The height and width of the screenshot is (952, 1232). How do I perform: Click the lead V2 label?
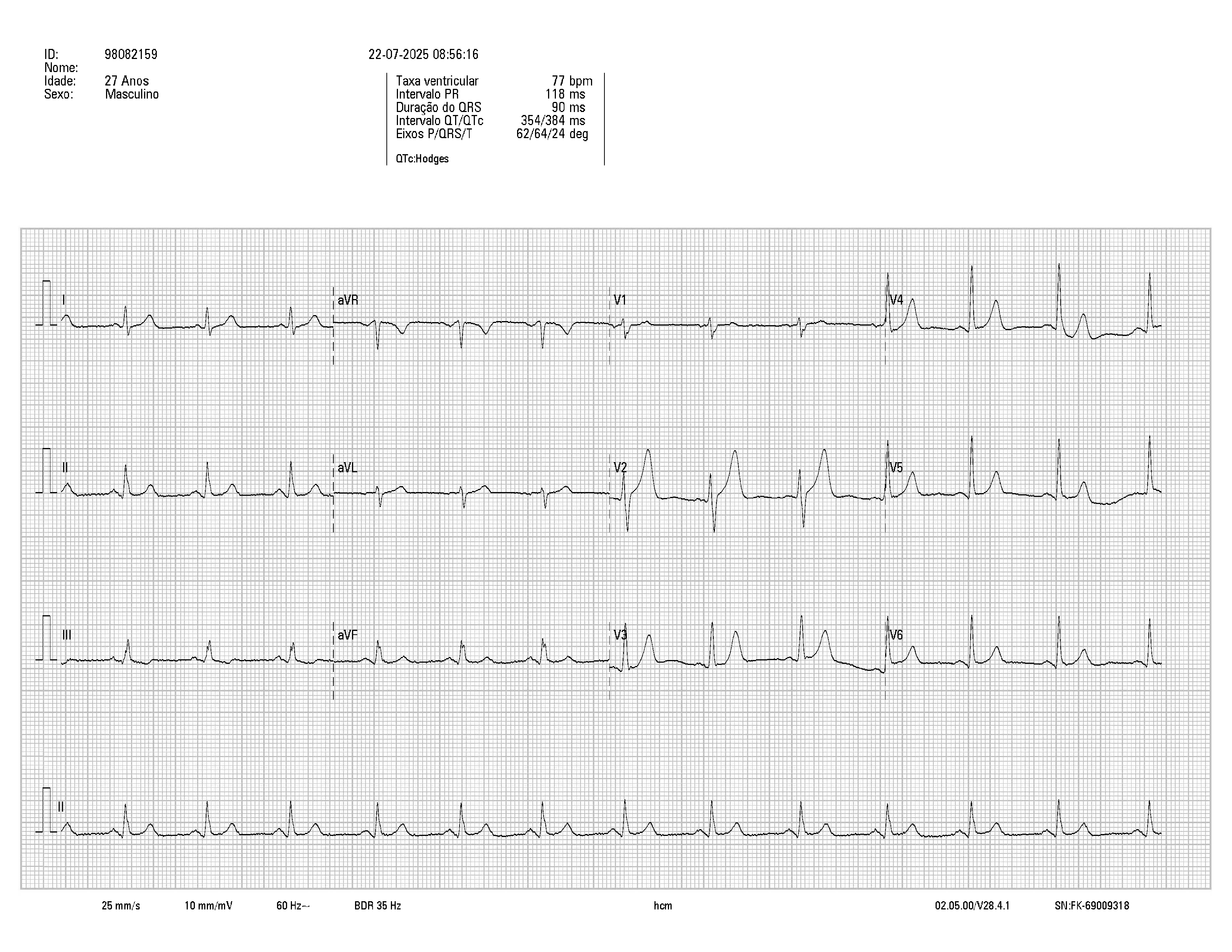tap(620, 467)
